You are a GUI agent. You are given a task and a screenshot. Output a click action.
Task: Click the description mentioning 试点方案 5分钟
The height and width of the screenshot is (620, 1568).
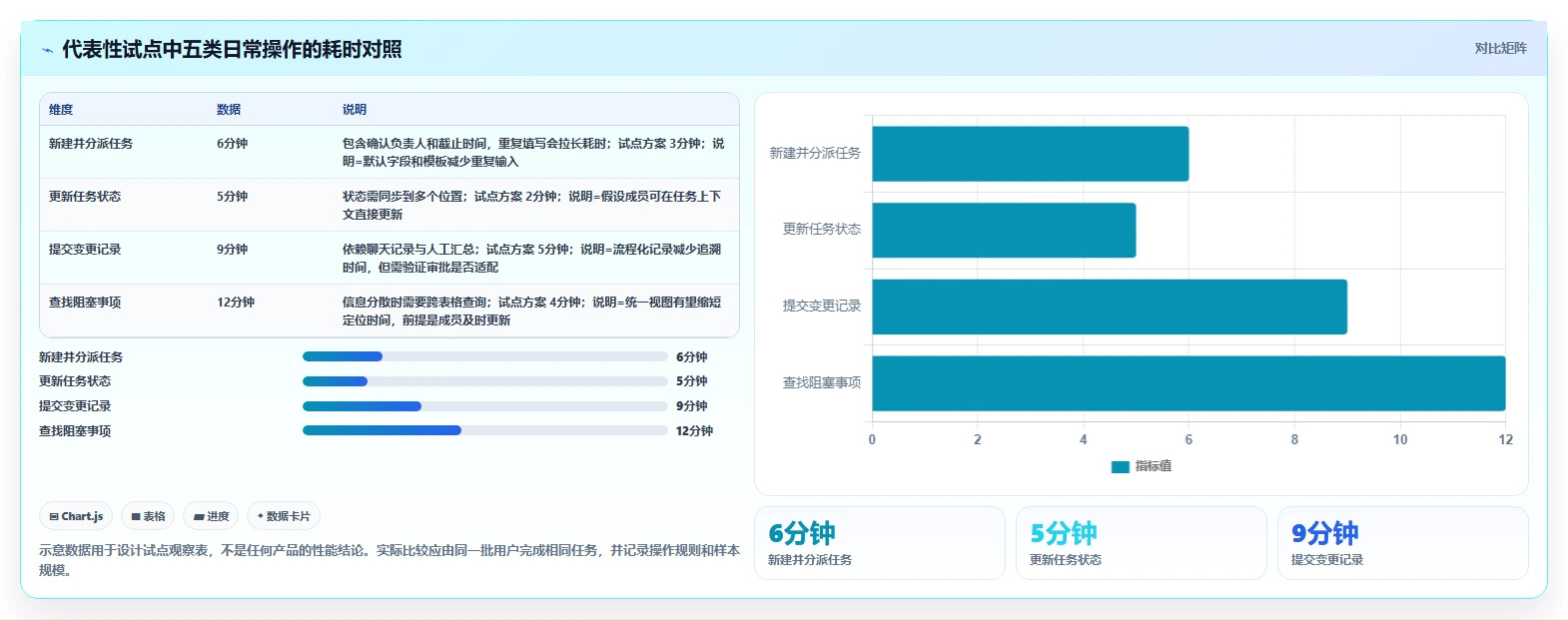click(x=532, y=259)
